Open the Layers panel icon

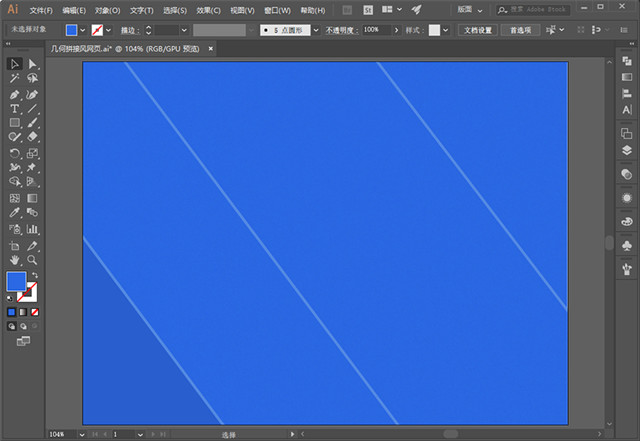627,151
